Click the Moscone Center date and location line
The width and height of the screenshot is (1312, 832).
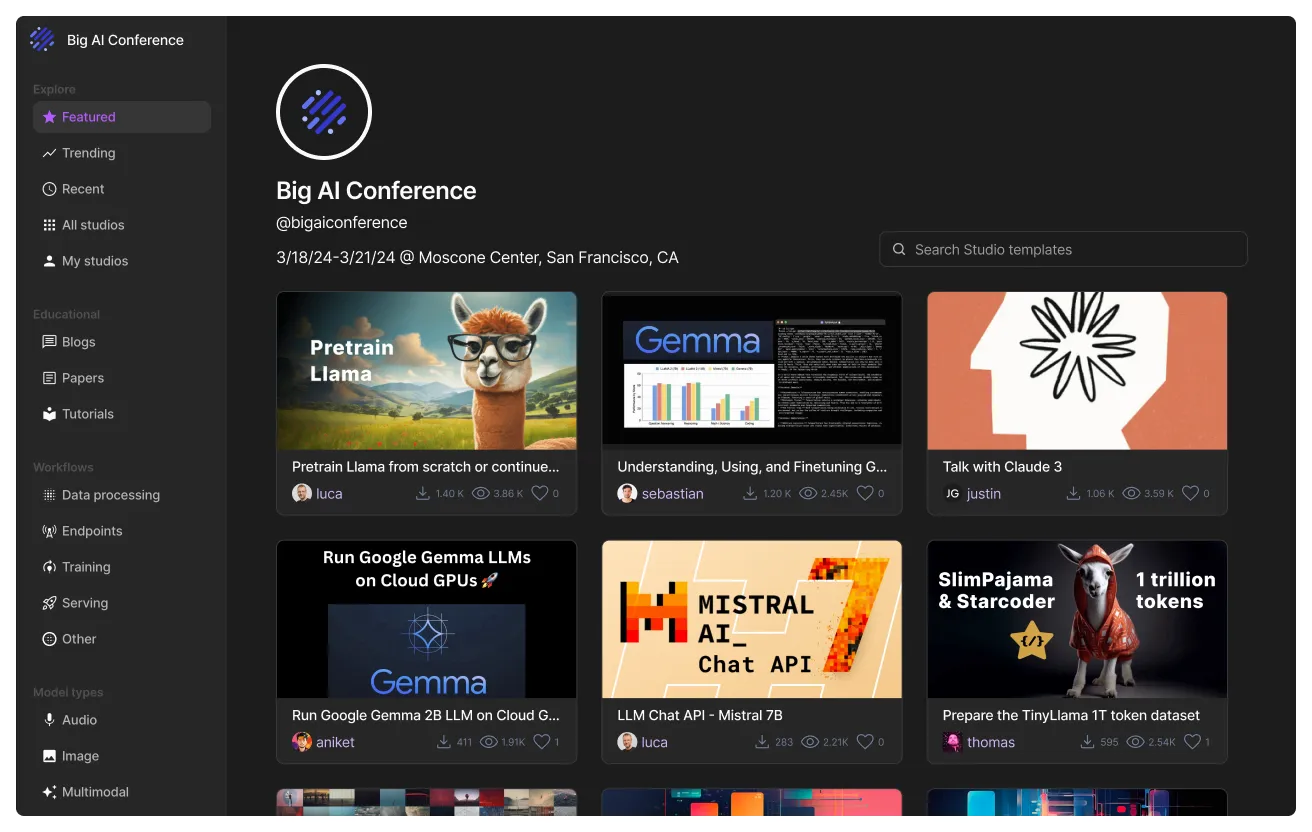pyautogui.click(x=477, y=258)
